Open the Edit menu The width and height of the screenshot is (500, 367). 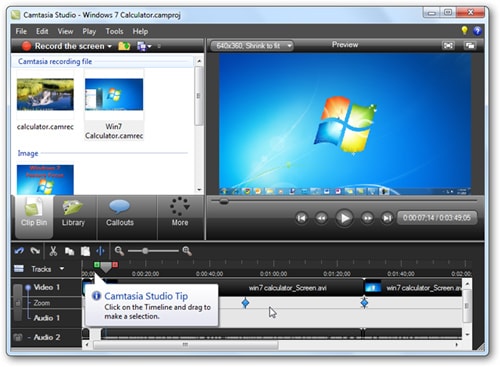coord(42,31)
